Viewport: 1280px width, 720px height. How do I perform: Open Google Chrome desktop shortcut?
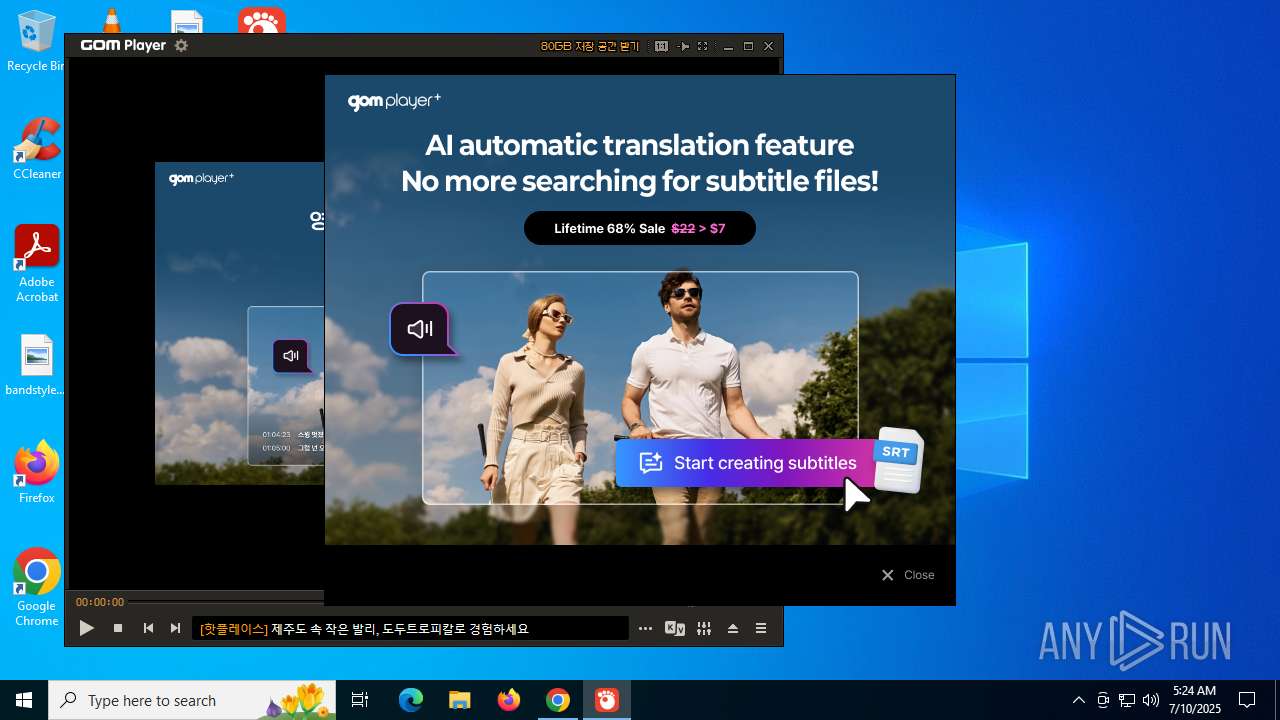click(x=37, y=588)
